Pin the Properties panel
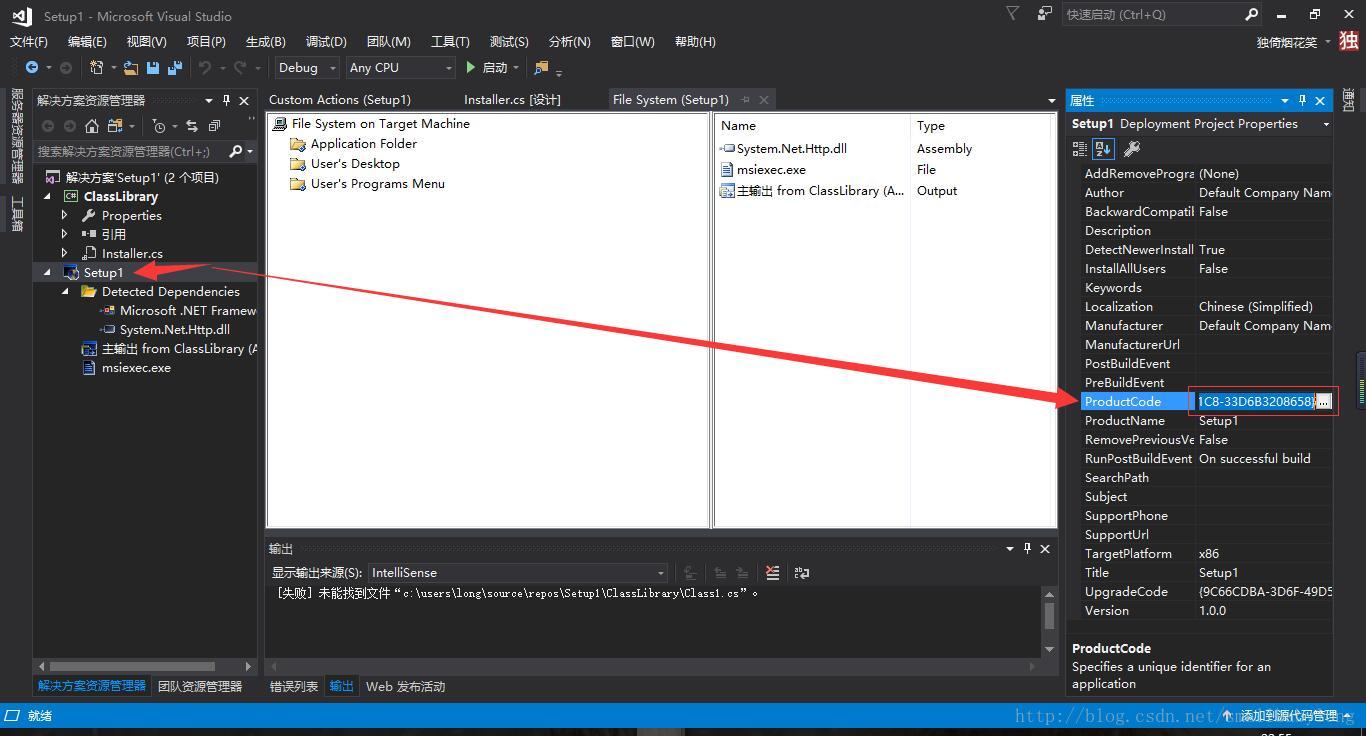1366x736 pixels. [1302, 100]
